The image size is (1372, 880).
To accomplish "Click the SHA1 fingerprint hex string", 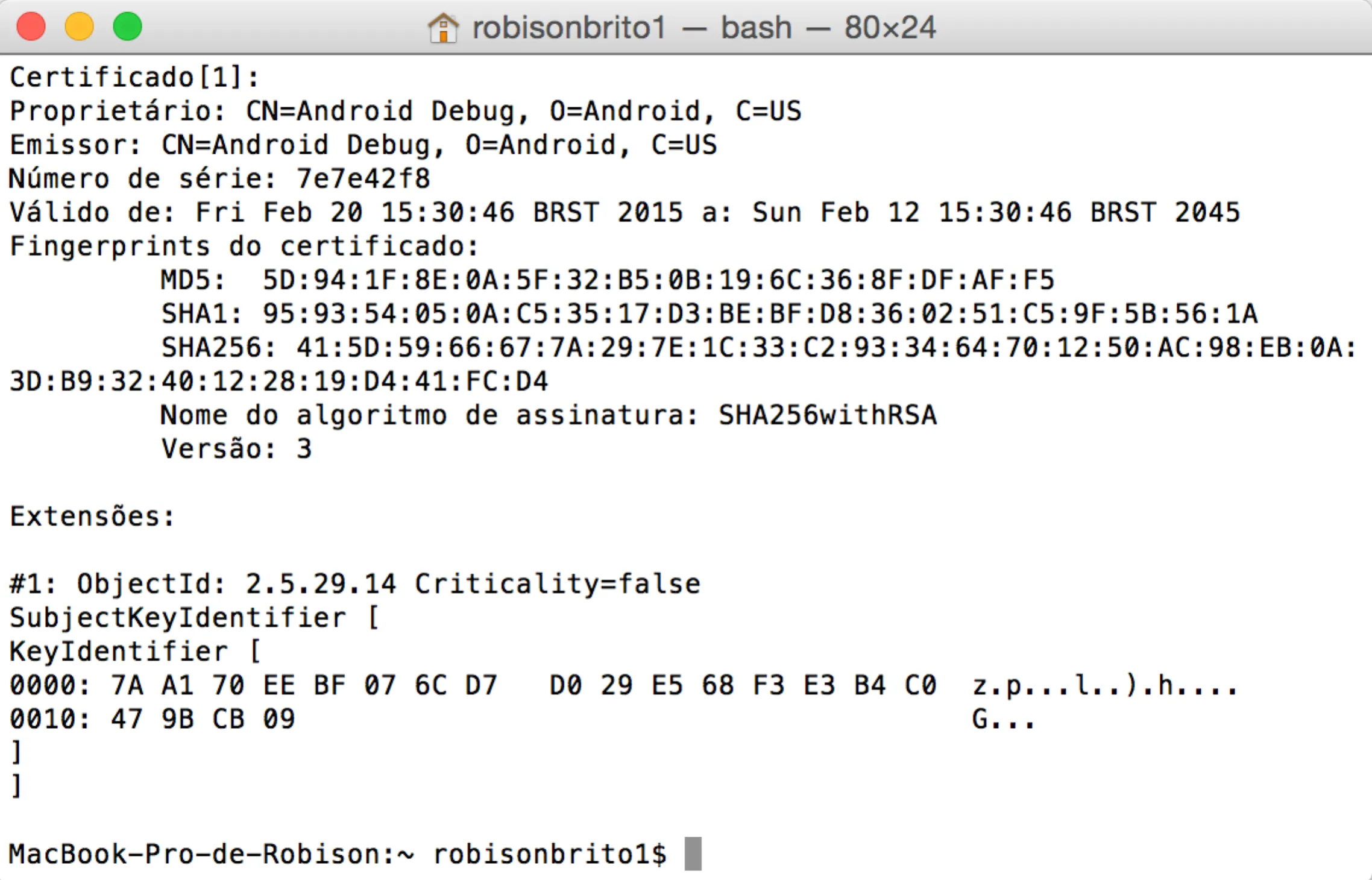I will [760, 314].
